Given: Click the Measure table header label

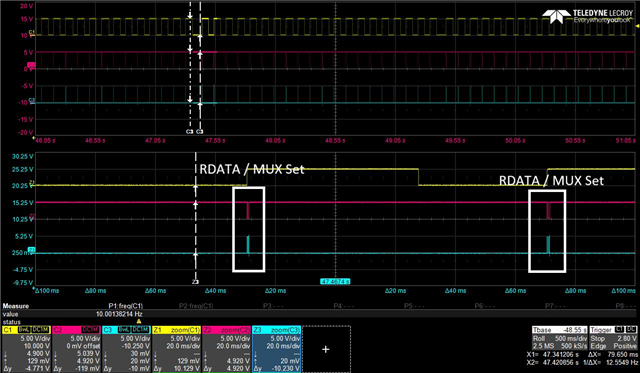Looking at the screenshot, I should point(16,306).
